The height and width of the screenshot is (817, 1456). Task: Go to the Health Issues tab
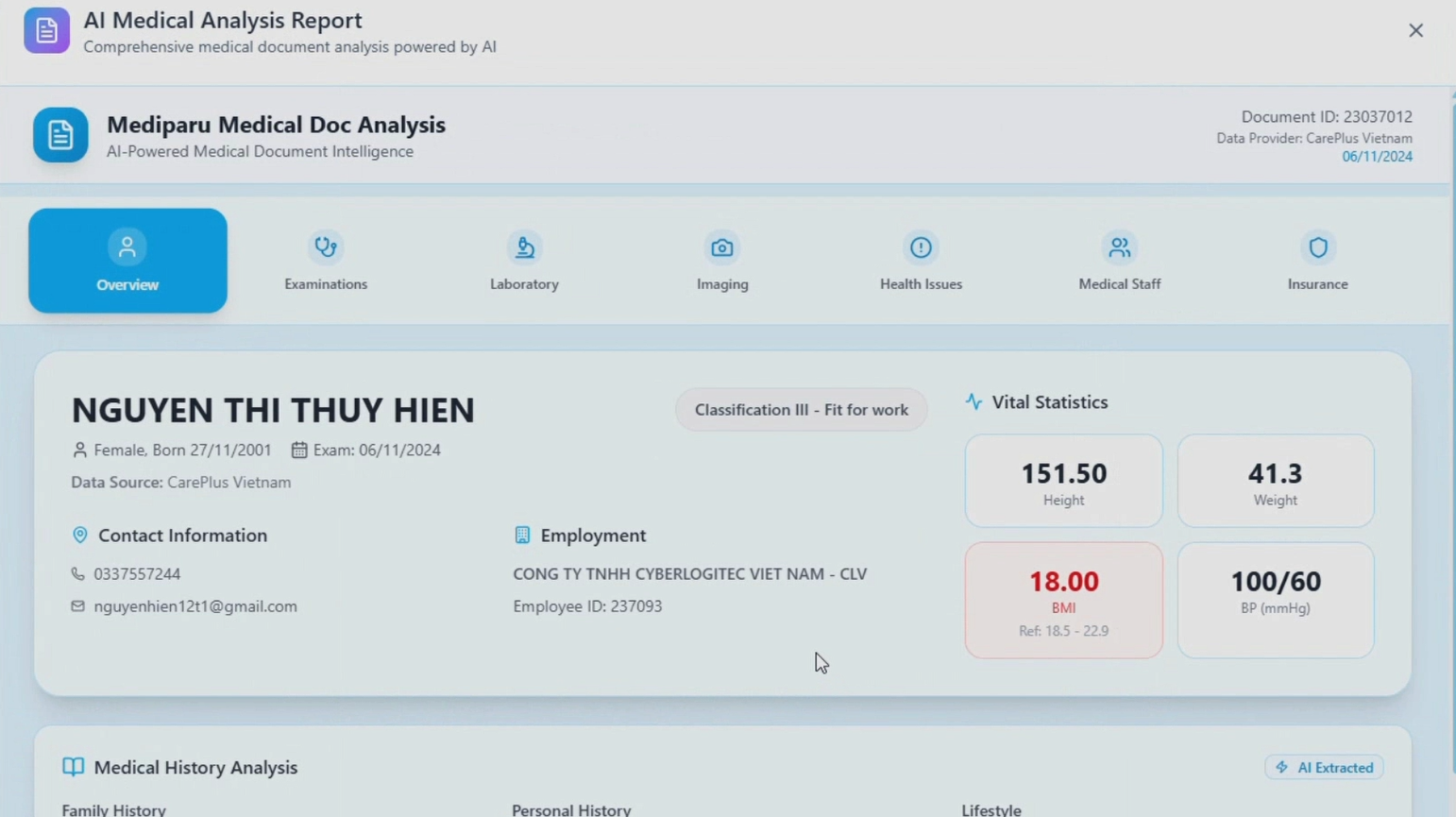pyautogui.click(x=921, y=262)
